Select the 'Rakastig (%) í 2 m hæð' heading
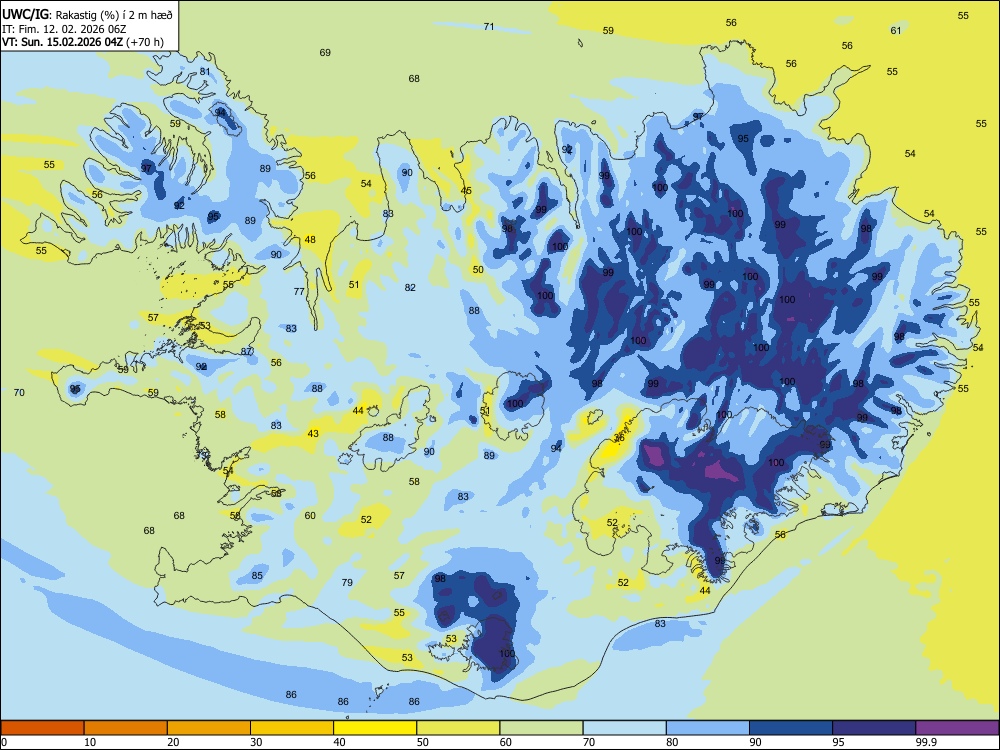Viewport: 1000px width, 750px height. pos(114,14)
